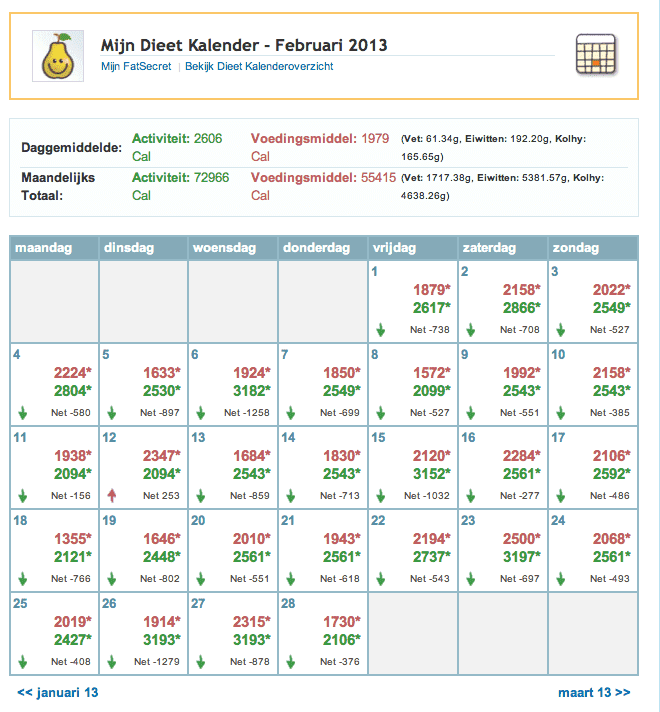Click green down arrow on day 6

201,413
